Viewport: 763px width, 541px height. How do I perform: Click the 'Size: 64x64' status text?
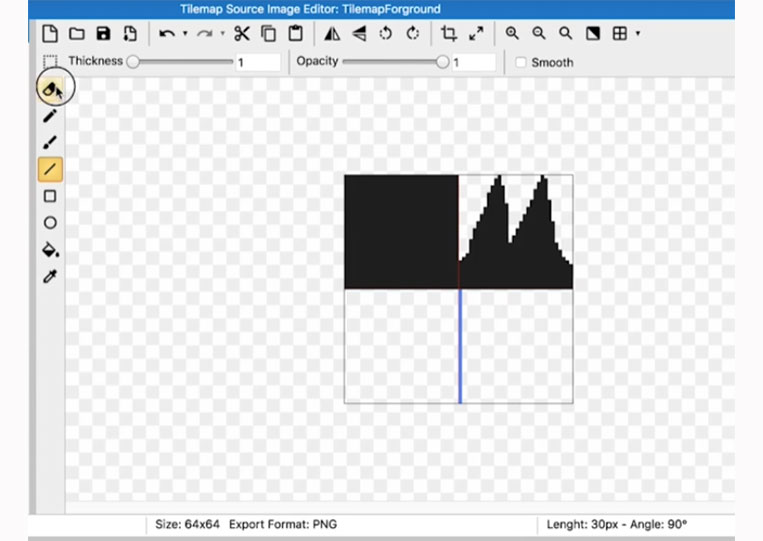(x=187, y=524)
